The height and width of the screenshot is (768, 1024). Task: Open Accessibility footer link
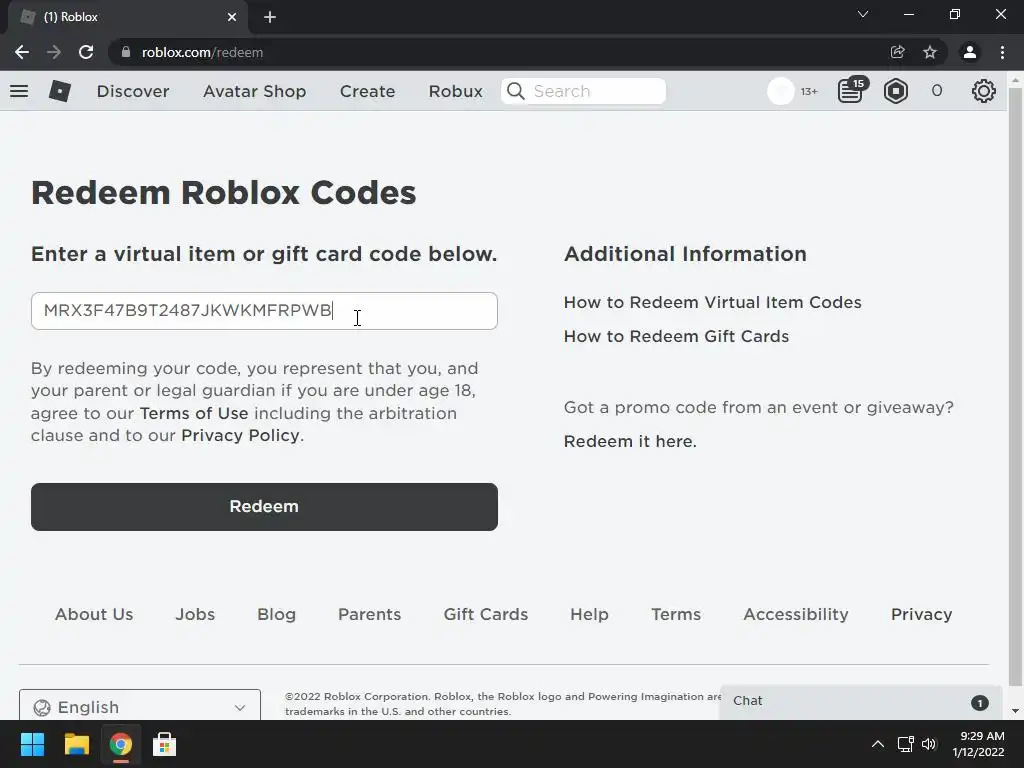click(x=796, y=615)
